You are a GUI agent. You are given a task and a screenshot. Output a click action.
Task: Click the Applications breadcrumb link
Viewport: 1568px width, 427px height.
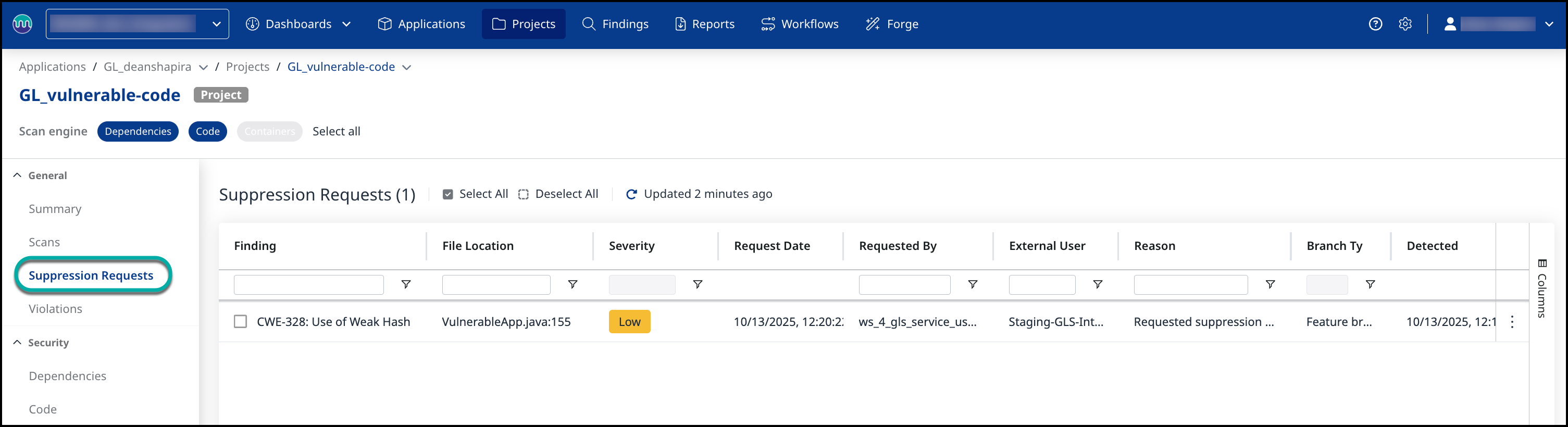click(x=52, y=67)
